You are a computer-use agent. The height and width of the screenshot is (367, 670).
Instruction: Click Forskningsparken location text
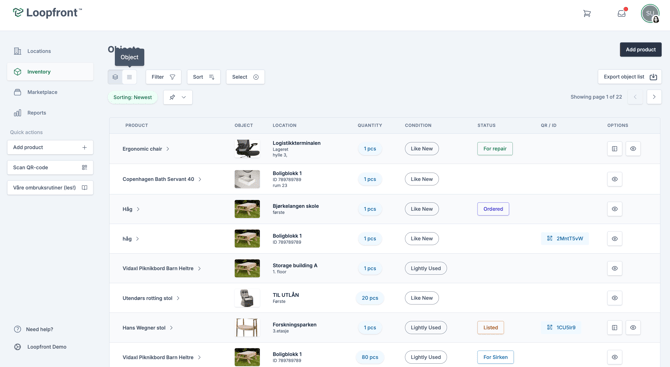[294, 325]
